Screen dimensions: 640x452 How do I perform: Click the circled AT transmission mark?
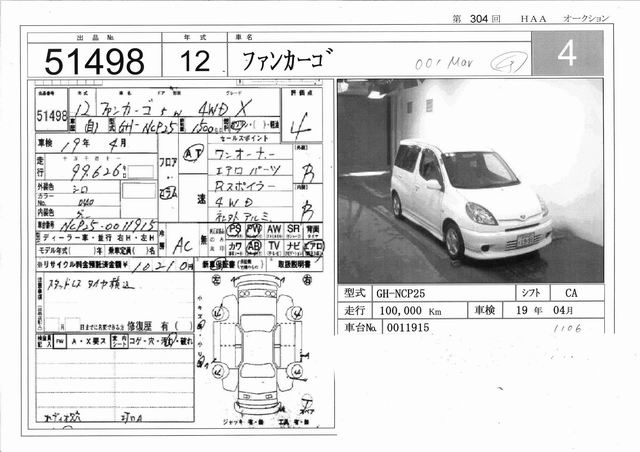pos(193,154)
